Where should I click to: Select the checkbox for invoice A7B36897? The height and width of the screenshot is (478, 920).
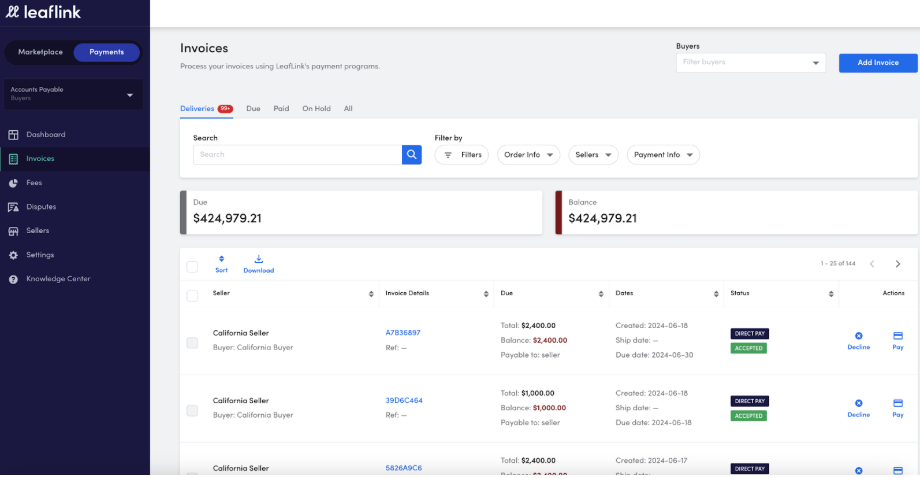tap(192, 343)
